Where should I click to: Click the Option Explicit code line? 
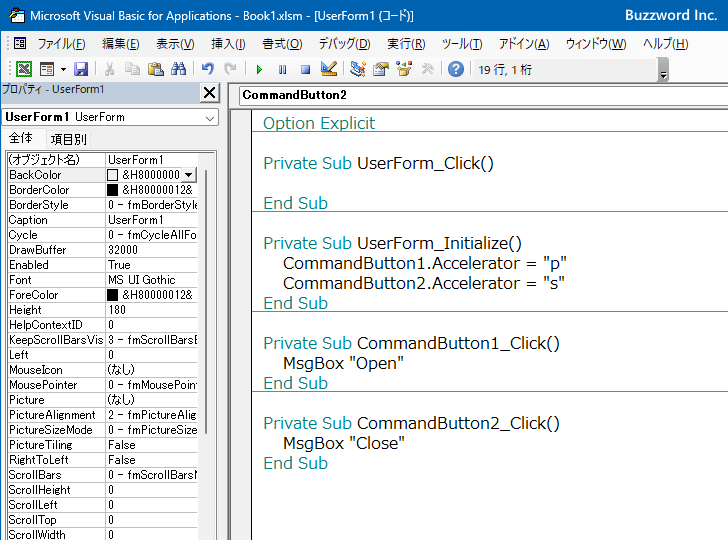(x=319, y=123)
